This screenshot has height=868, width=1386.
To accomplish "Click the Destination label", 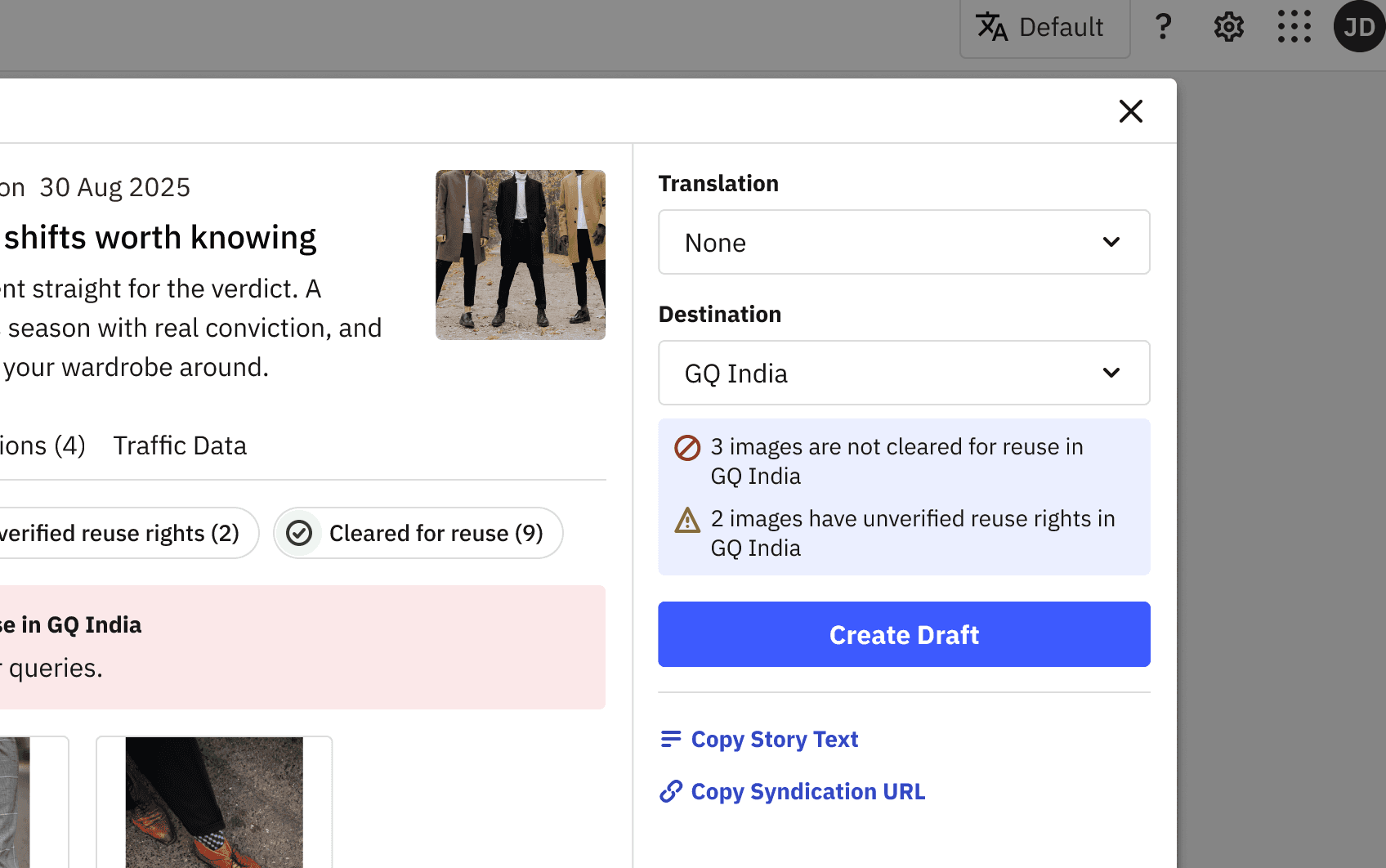I will pos(720,314).
